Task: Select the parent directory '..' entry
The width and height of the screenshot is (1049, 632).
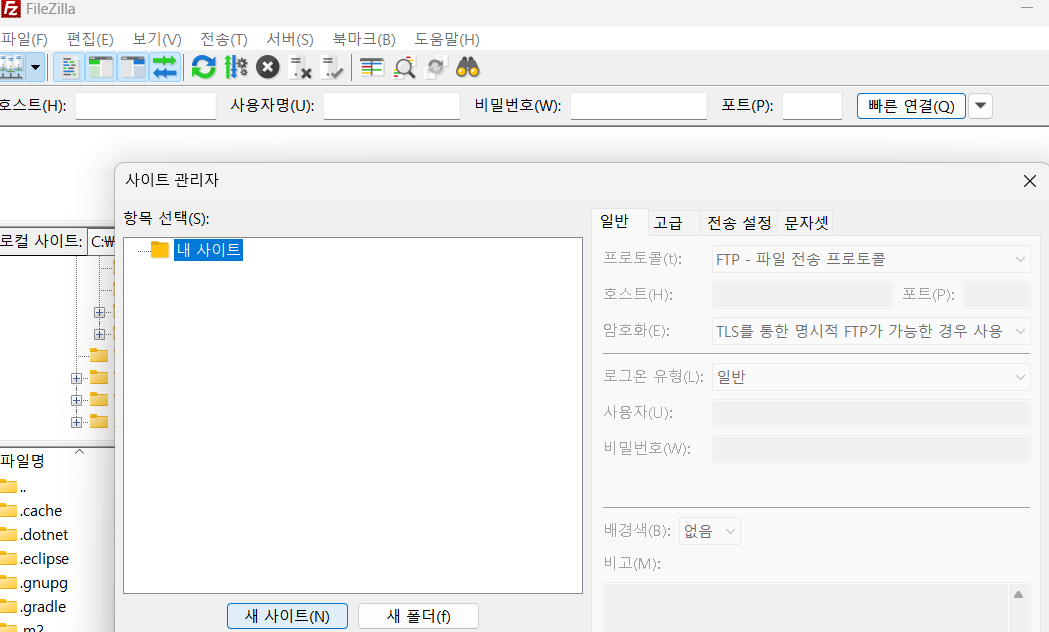Action: tap(23, 487)
